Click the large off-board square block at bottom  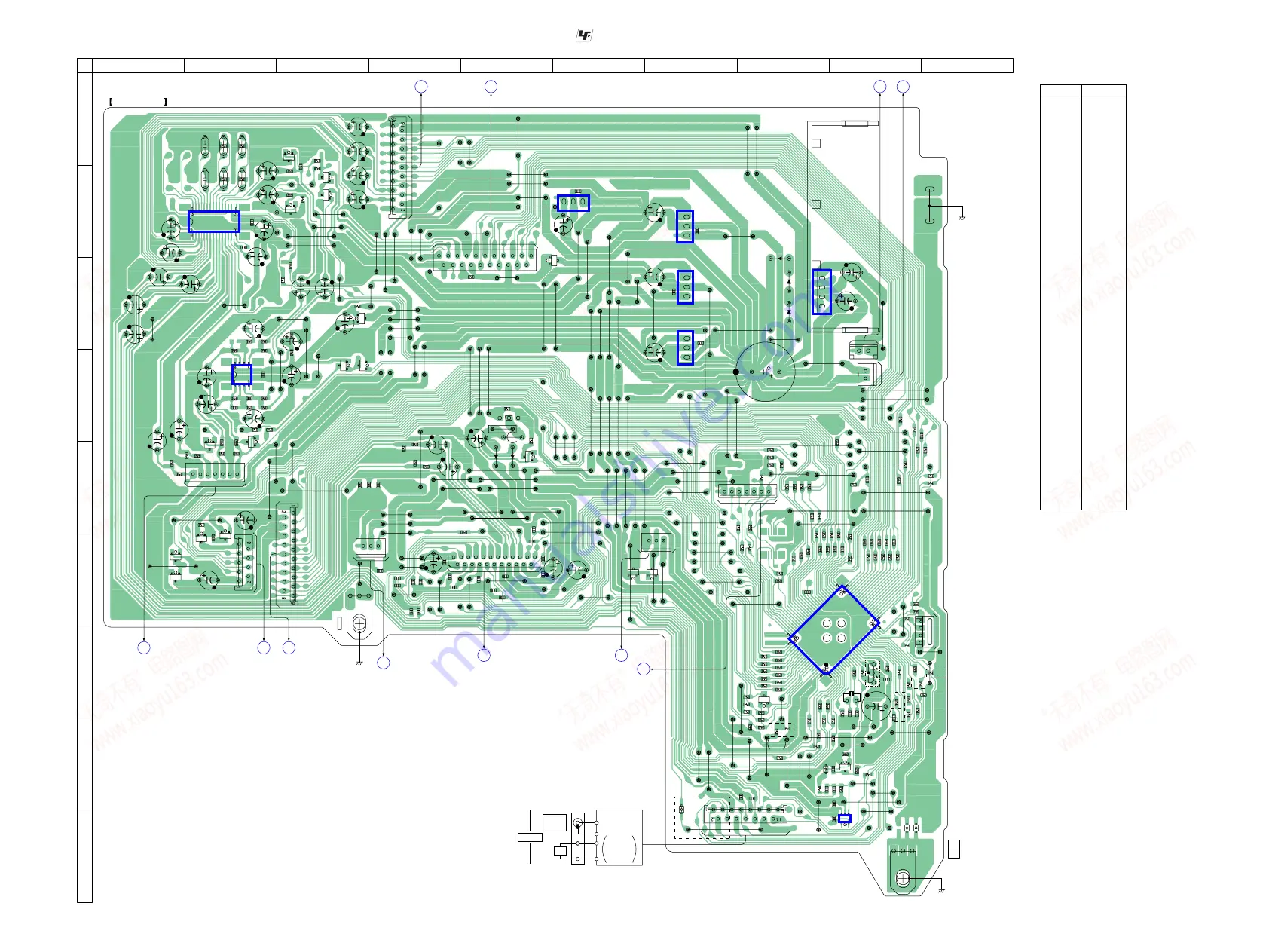pos(619,837)
